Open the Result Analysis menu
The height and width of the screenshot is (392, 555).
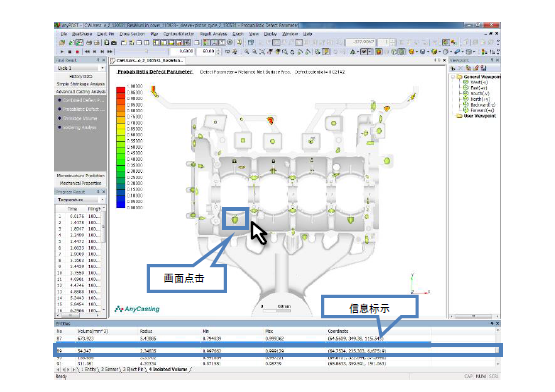click(213, 34)
